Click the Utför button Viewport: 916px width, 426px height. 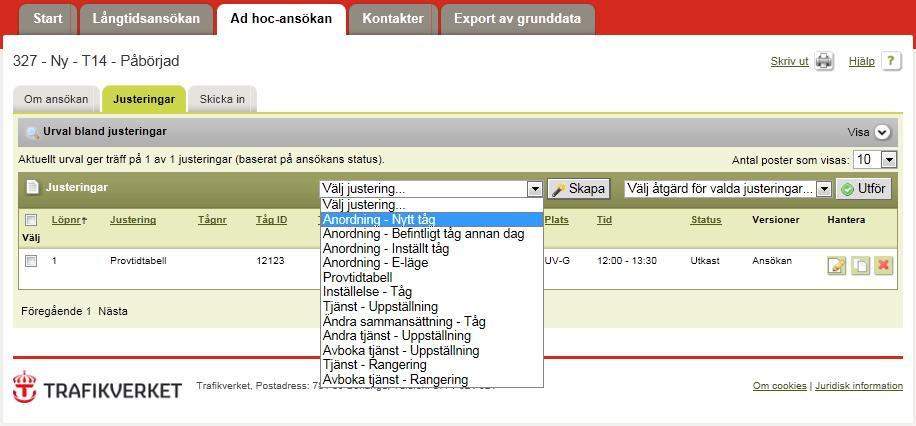tap(864, 189)
